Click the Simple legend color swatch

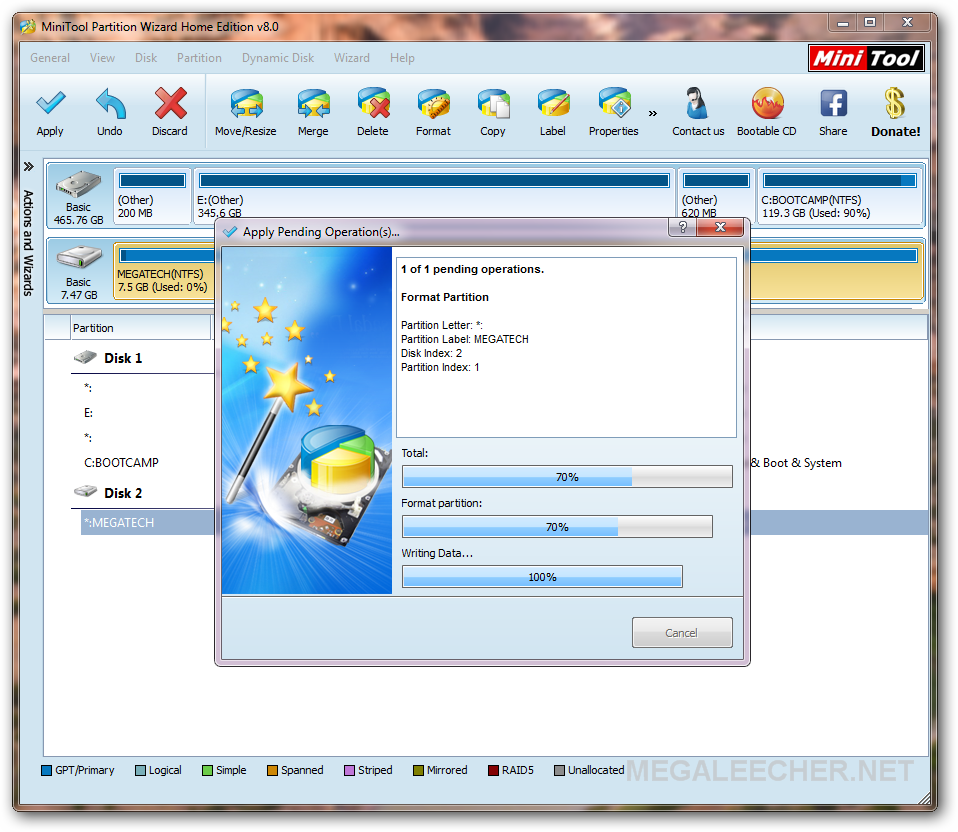[207, 770]
